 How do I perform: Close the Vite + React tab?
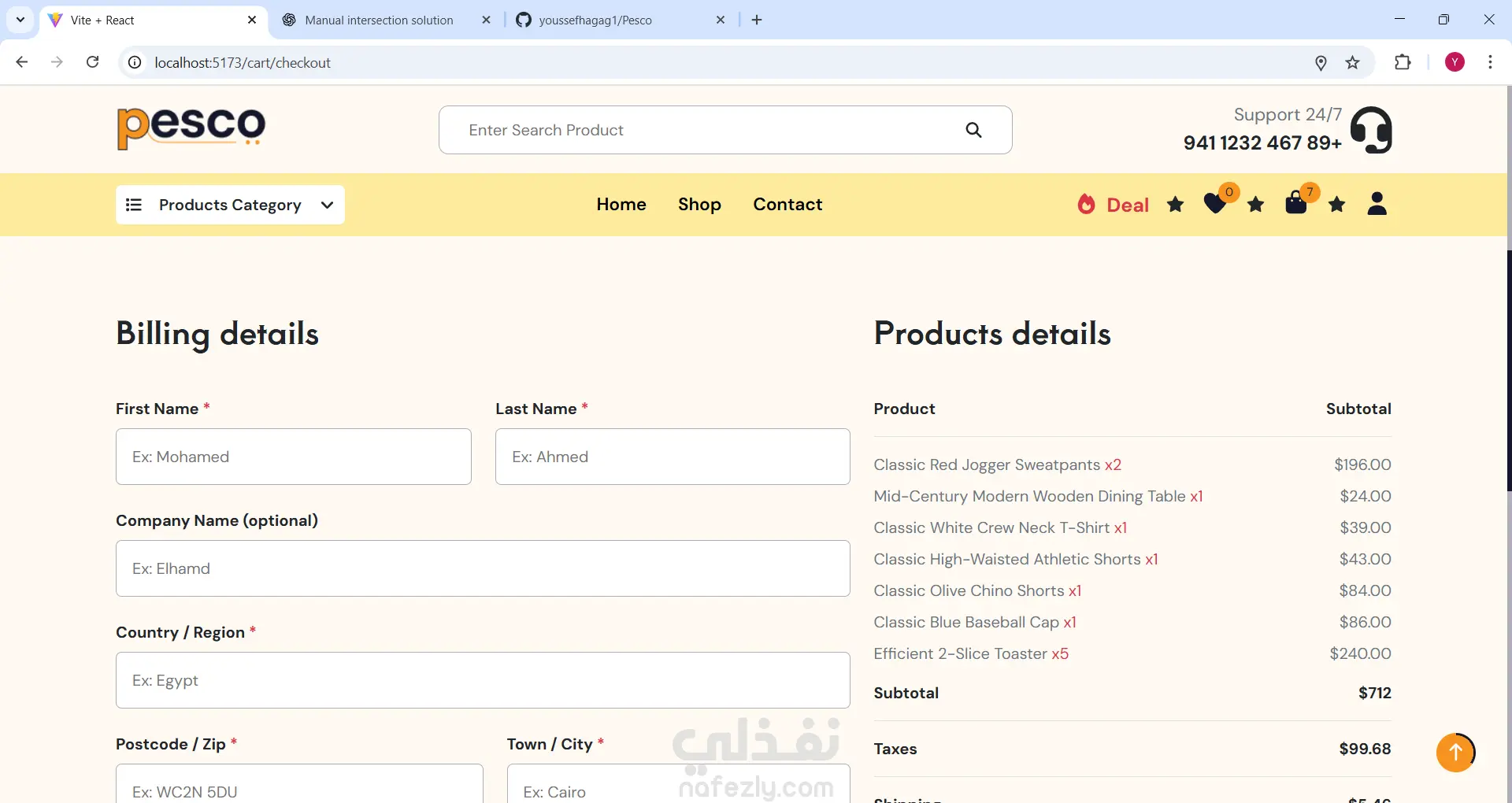tap(252, 20)
